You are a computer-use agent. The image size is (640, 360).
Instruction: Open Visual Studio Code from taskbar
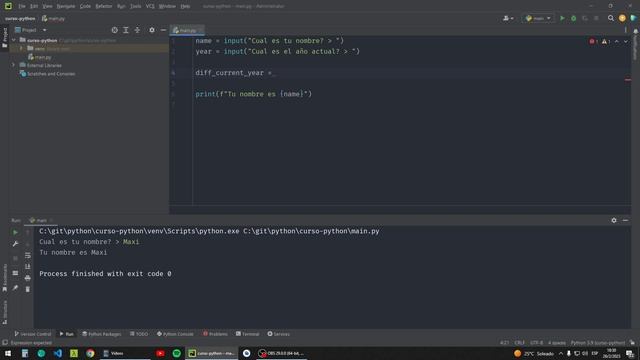(58, 353)
